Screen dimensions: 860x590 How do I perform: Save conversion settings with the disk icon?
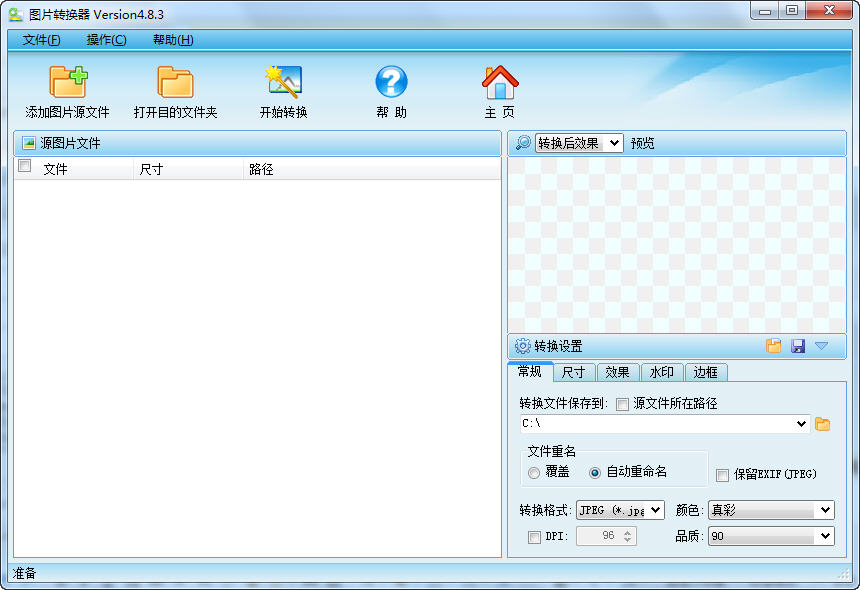point(798,345)
